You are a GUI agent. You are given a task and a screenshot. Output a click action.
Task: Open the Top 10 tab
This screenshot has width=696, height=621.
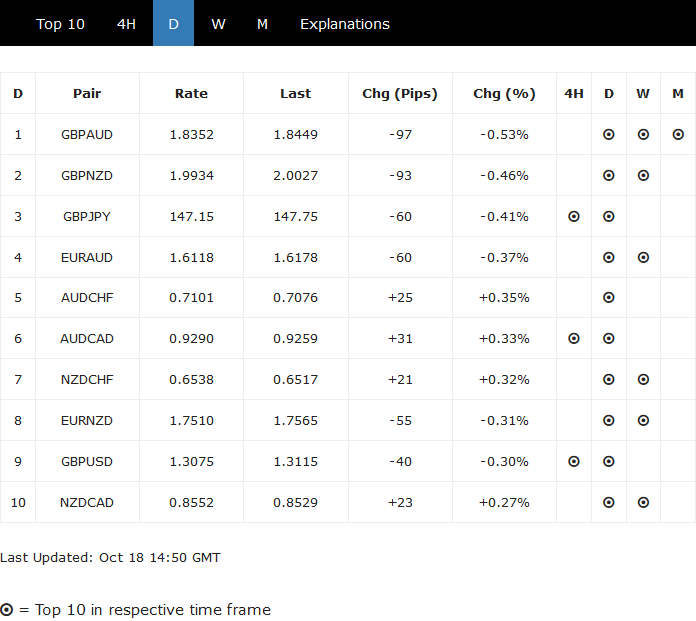coord(60,24)
